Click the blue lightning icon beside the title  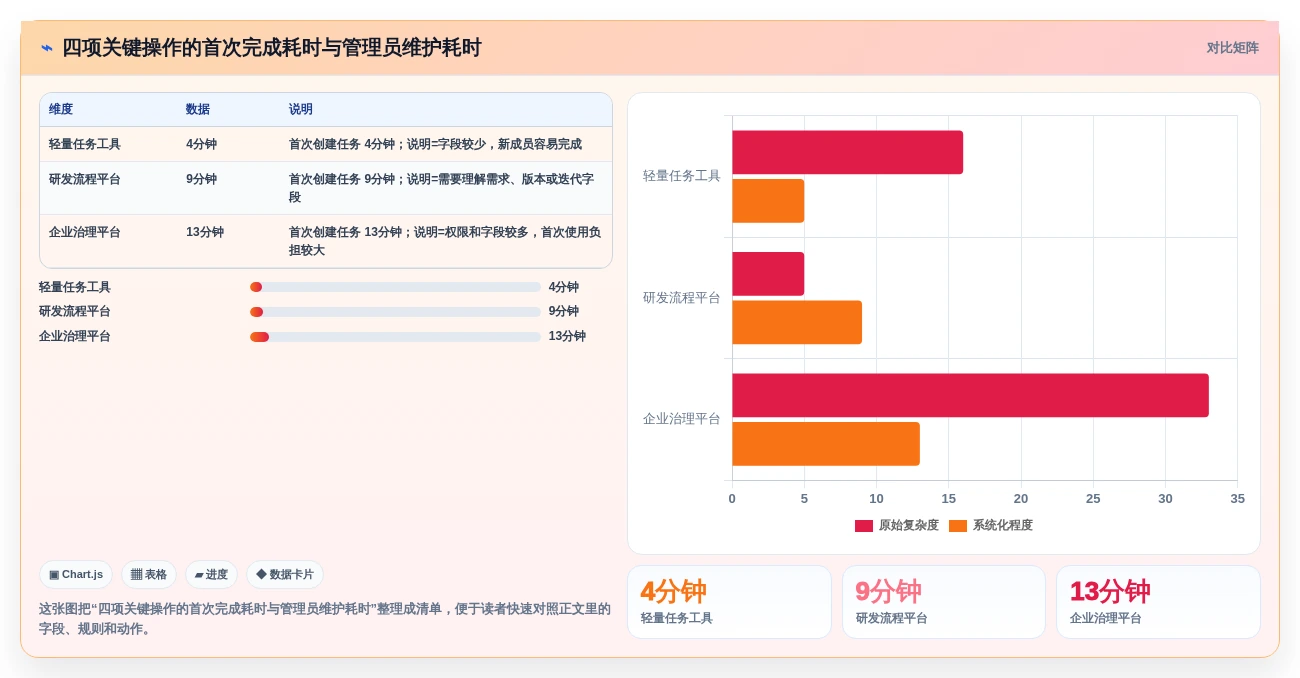point(47,48)
